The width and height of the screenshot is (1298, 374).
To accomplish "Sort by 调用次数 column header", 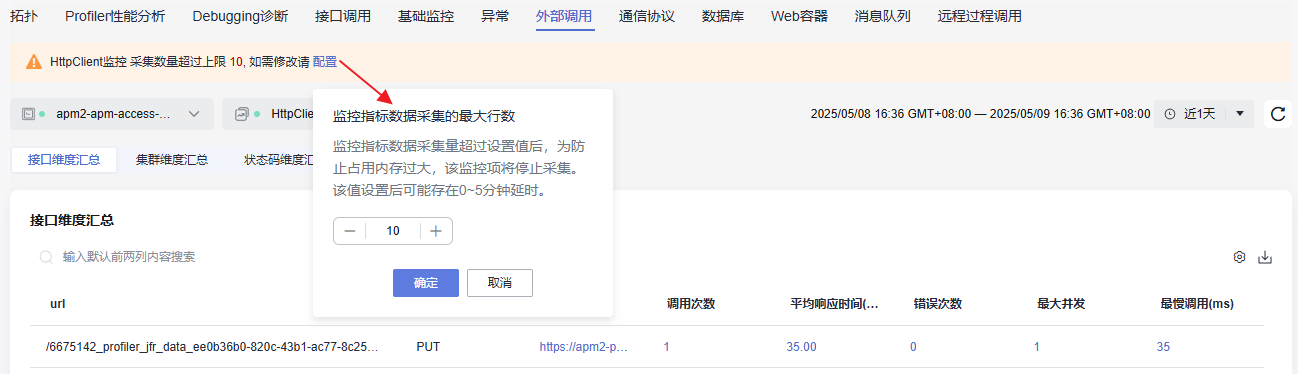I will (x=690, y=304).
